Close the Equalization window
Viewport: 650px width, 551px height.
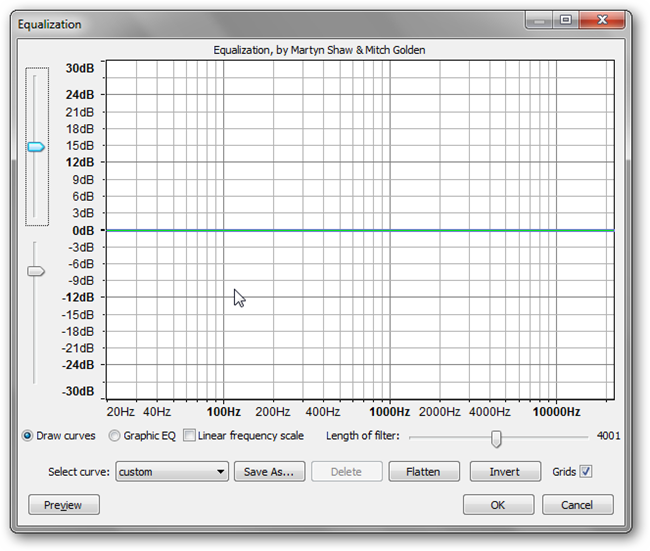pyautogui.click(x=602, y=20)
